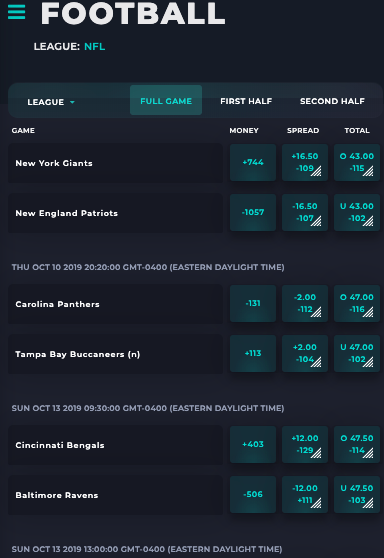Switch to the SECOND HALF tab
Image resolution: width=384 pixels, height=558 pixels.
(332, 101)
